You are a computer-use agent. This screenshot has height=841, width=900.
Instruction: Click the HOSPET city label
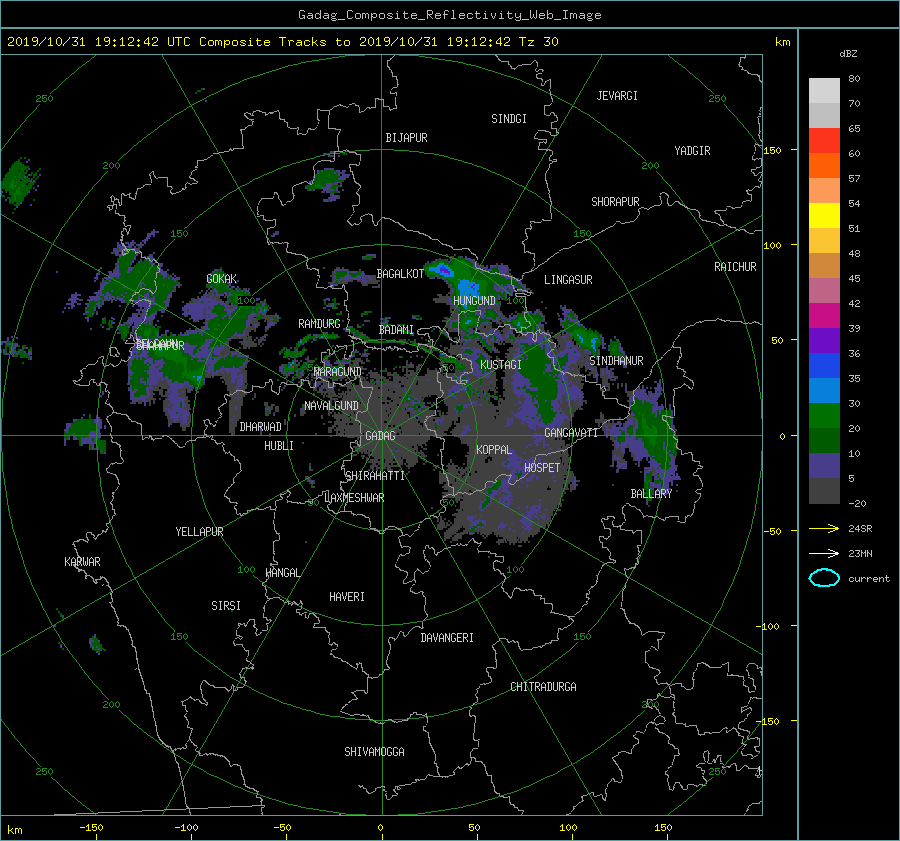[542, 468]
